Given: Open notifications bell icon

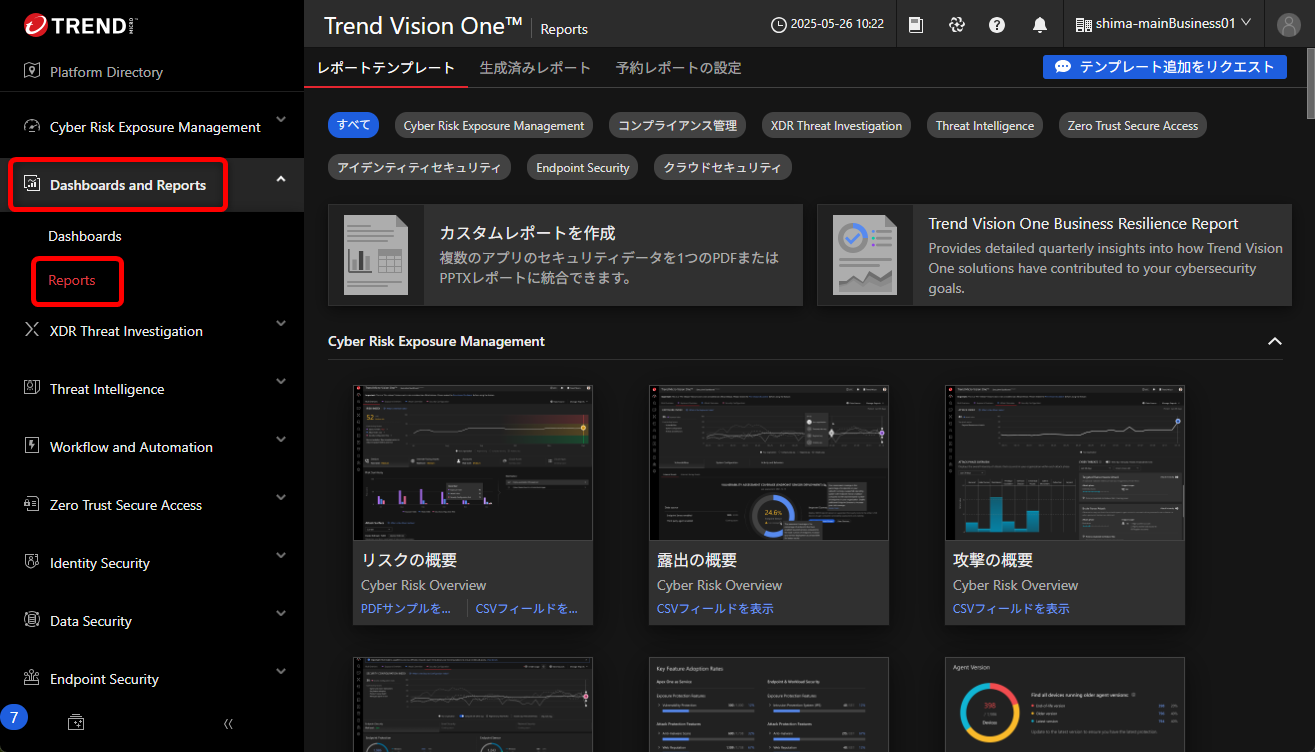Looking at the screenshot, I should [x=1040, y=24].
